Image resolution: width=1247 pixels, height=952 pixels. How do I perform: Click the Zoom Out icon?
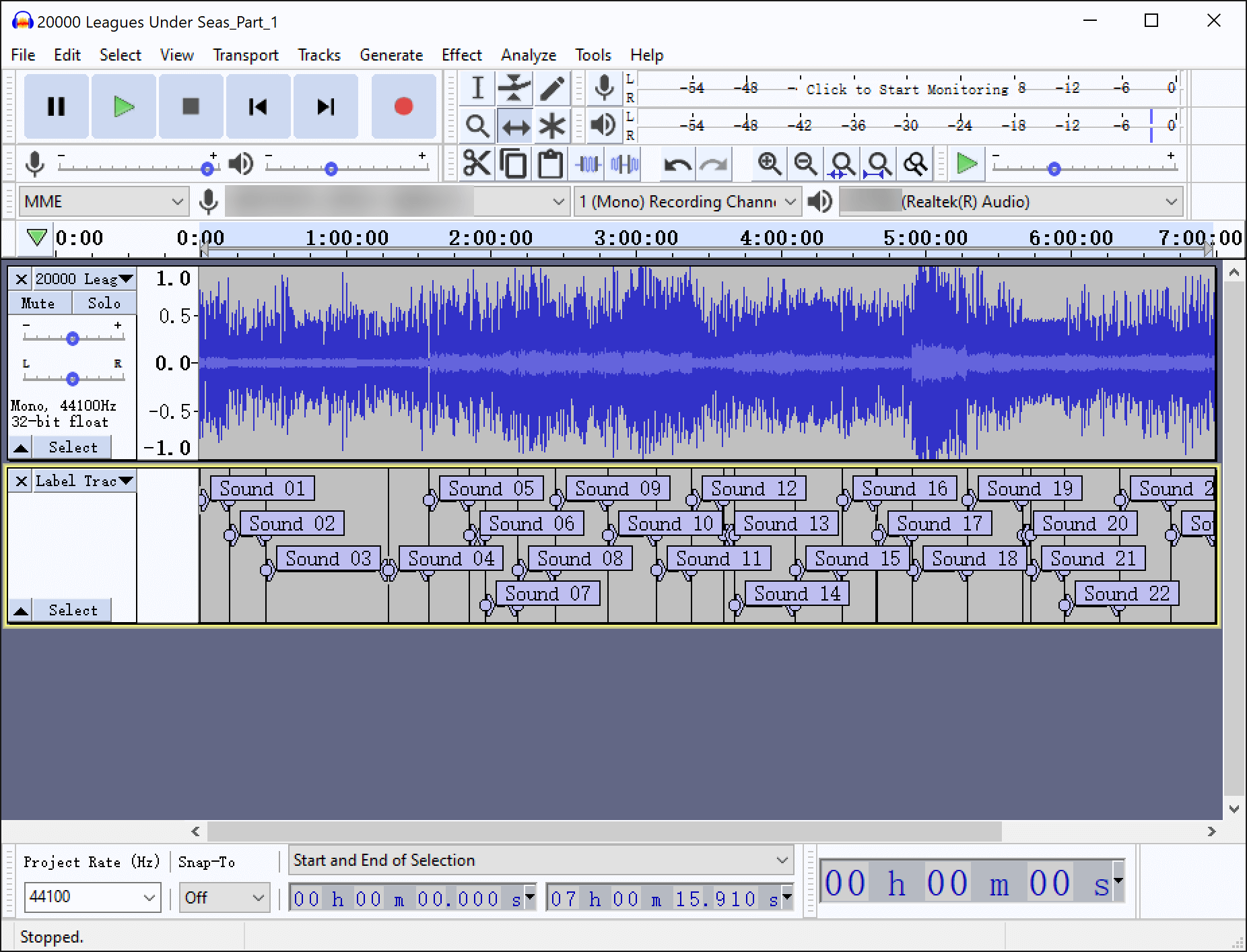[805, 164]
